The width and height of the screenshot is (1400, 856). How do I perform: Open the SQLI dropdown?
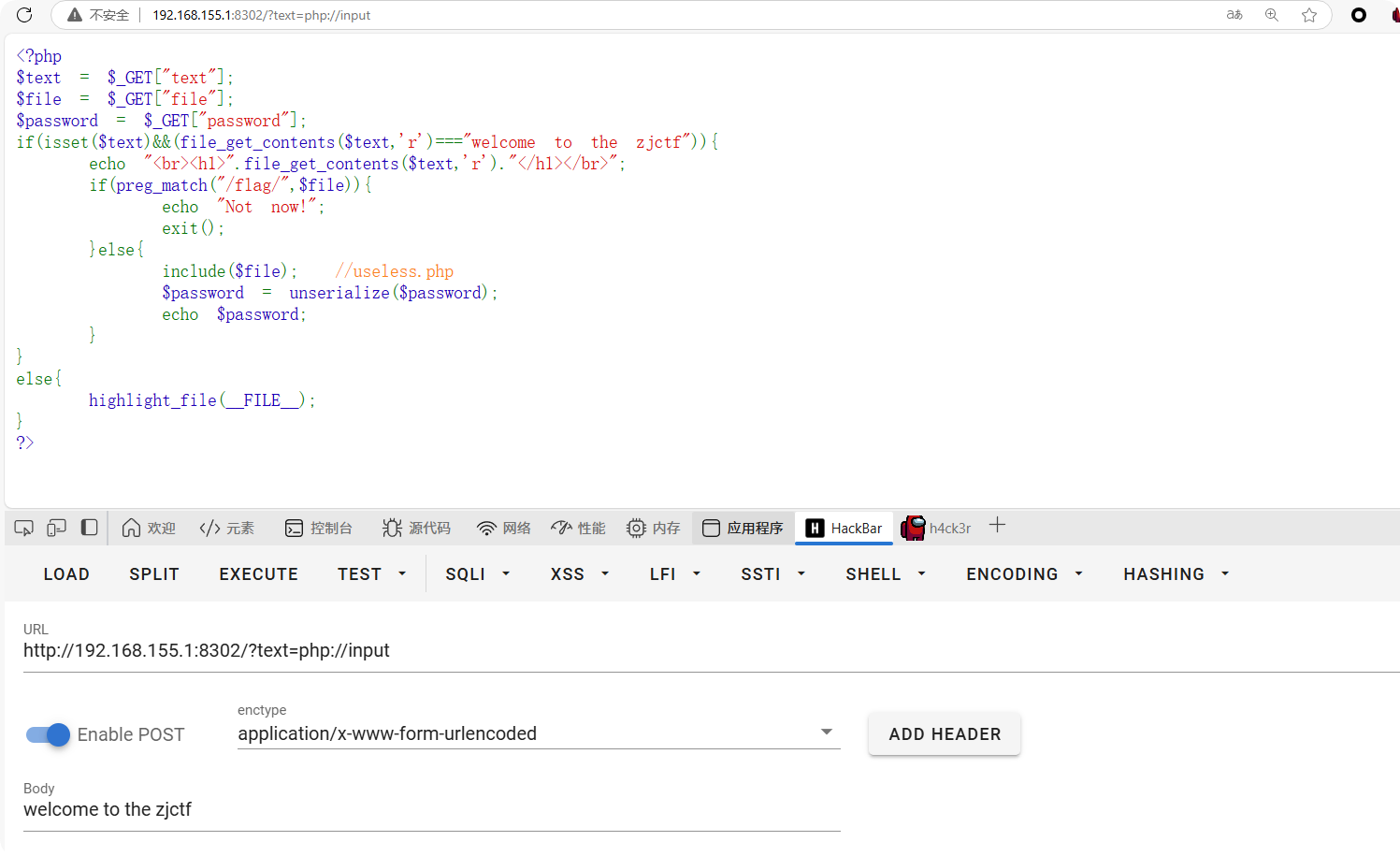[x=477, y=574]
